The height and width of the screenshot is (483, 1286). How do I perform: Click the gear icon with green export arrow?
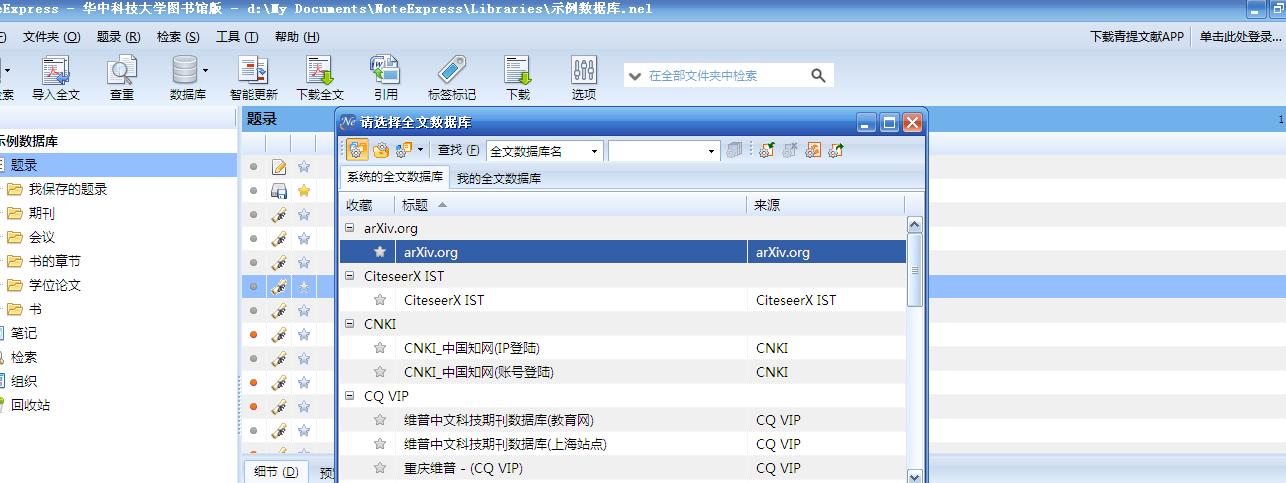click(836, 150)
